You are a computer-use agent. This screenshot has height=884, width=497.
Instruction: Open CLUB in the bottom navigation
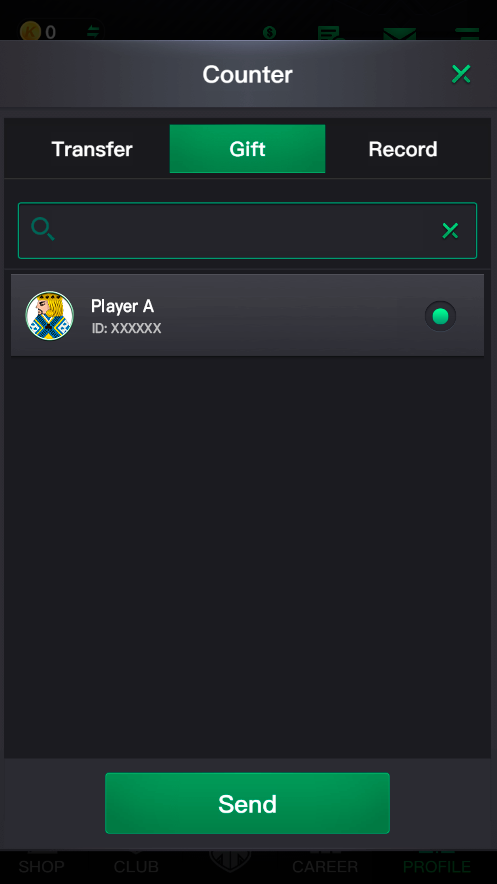136,866
